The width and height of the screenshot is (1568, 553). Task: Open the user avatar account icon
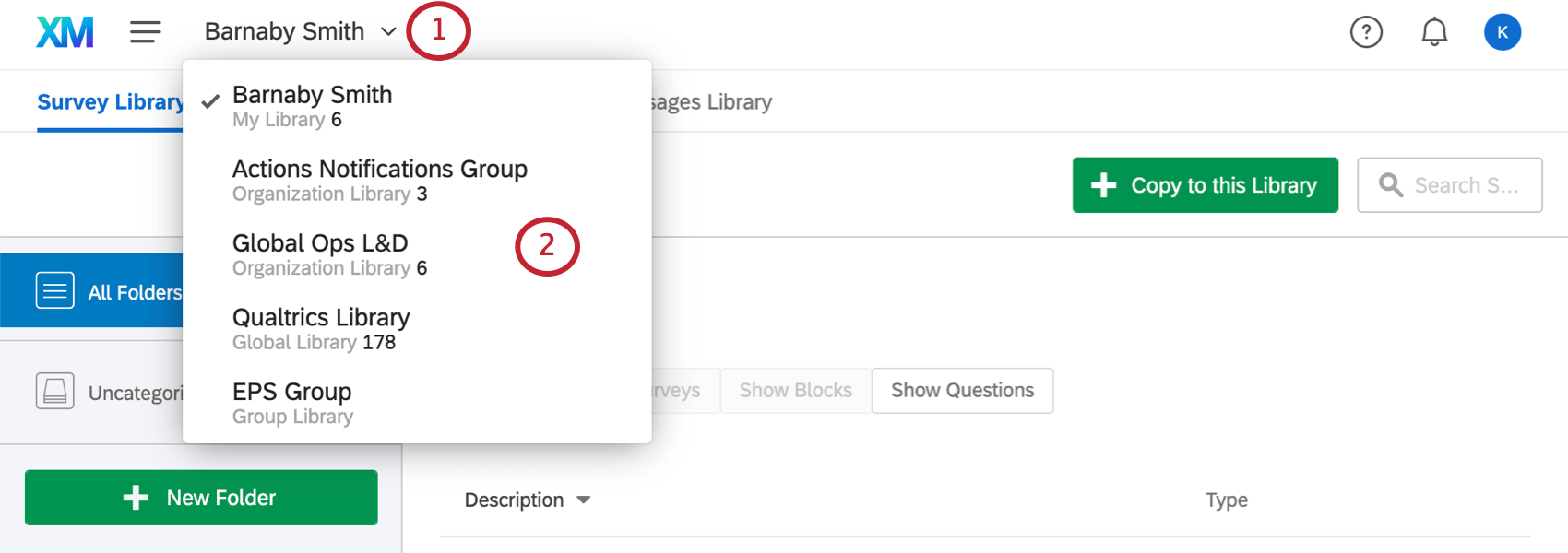[1503, 31]
